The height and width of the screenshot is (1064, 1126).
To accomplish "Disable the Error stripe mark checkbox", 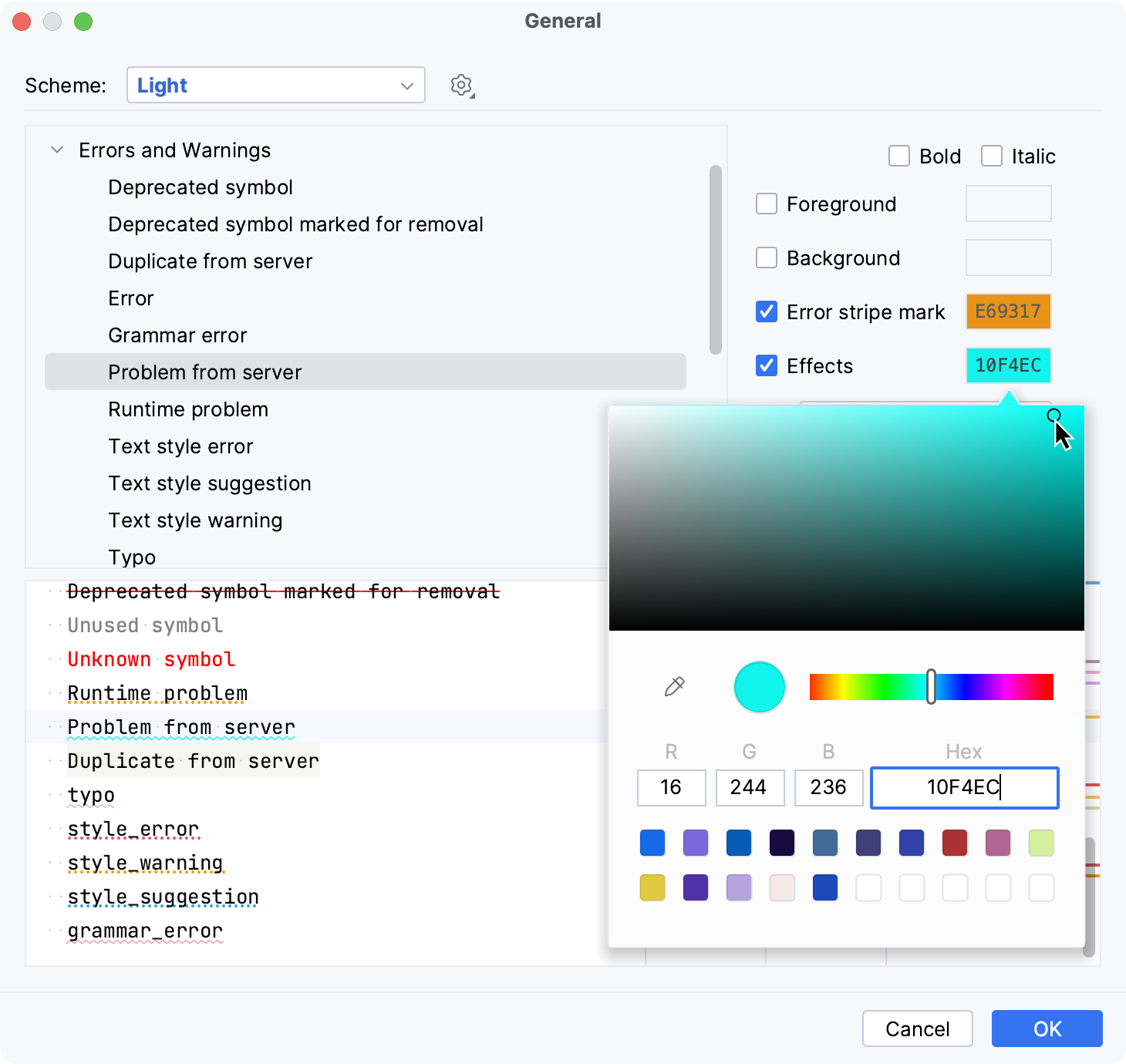I will pyautogui.click(x=766, y=311).
